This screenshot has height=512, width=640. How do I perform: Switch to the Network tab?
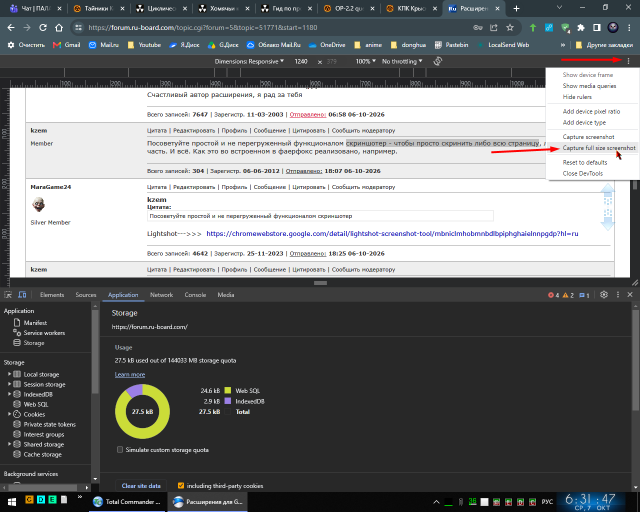[161, 295]
